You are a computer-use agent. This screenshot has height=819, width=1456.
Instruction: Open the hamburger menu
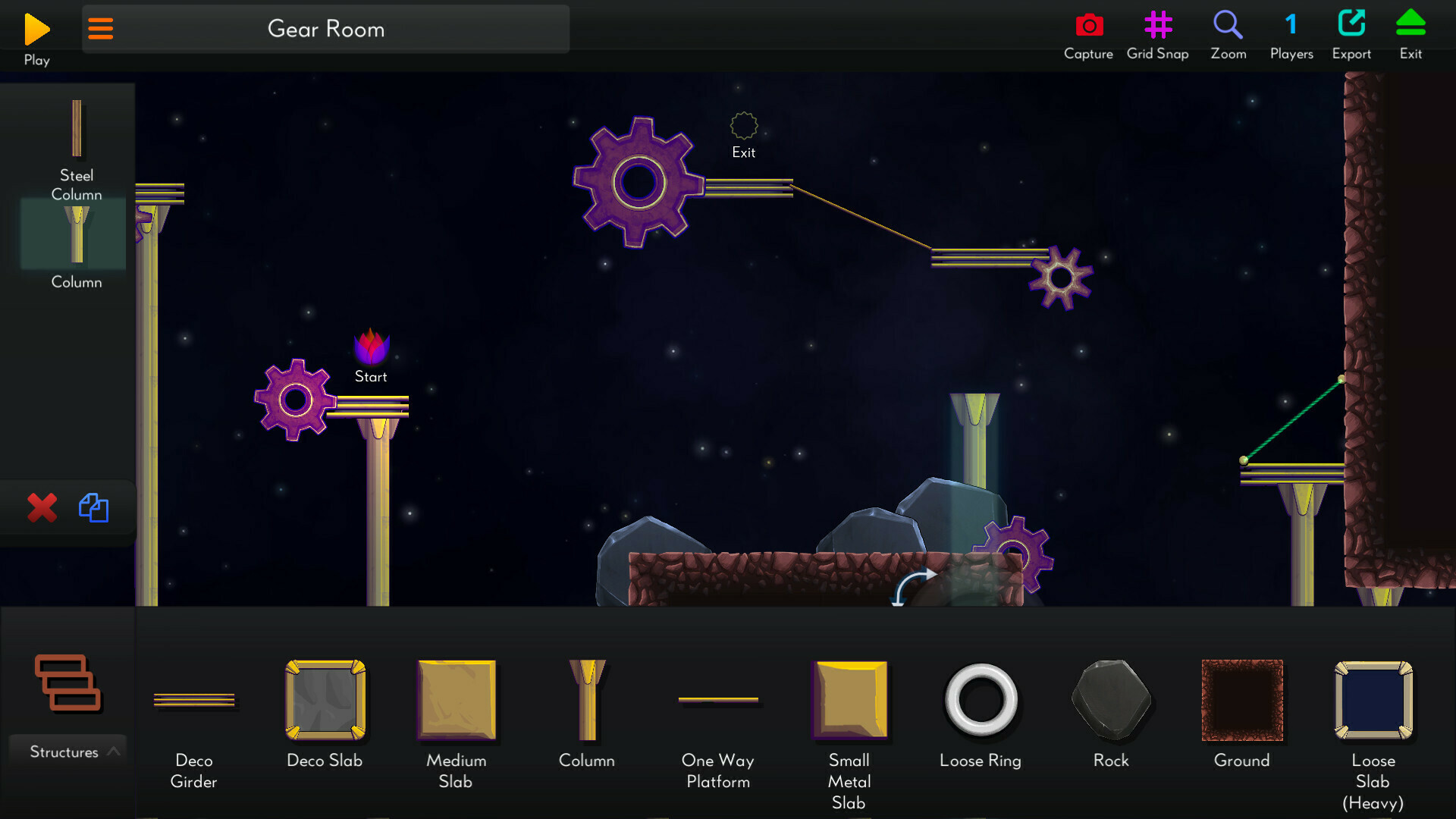pyautogui.click(x=101, y=29)
